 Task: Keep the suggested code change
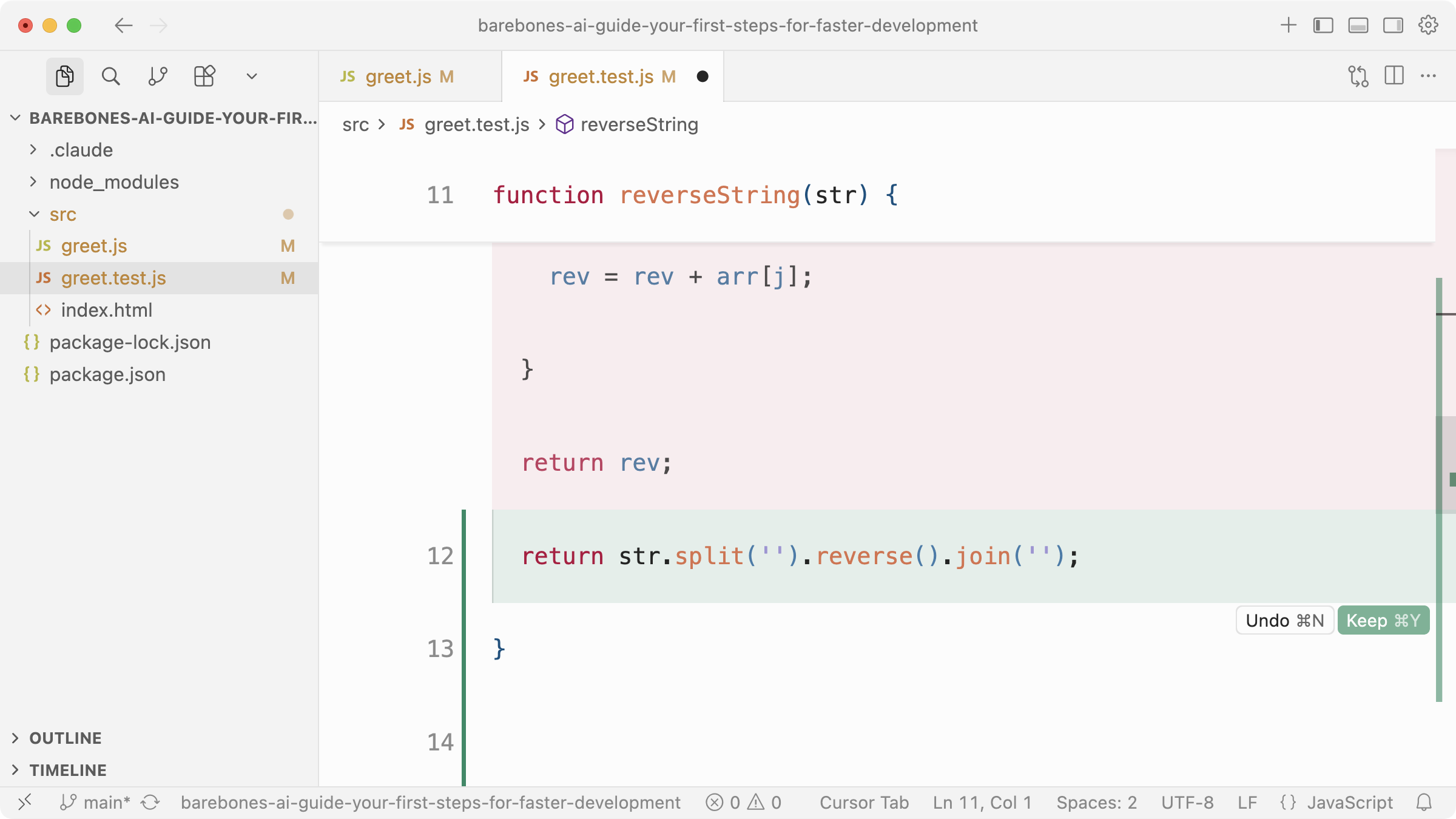pos(1383,620)
